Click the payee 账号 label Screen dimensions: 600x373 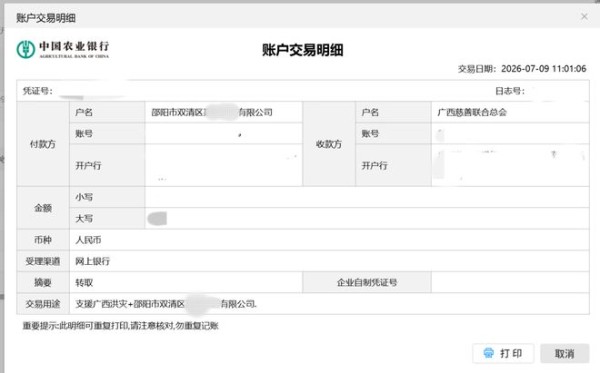[x=370, y=134]
